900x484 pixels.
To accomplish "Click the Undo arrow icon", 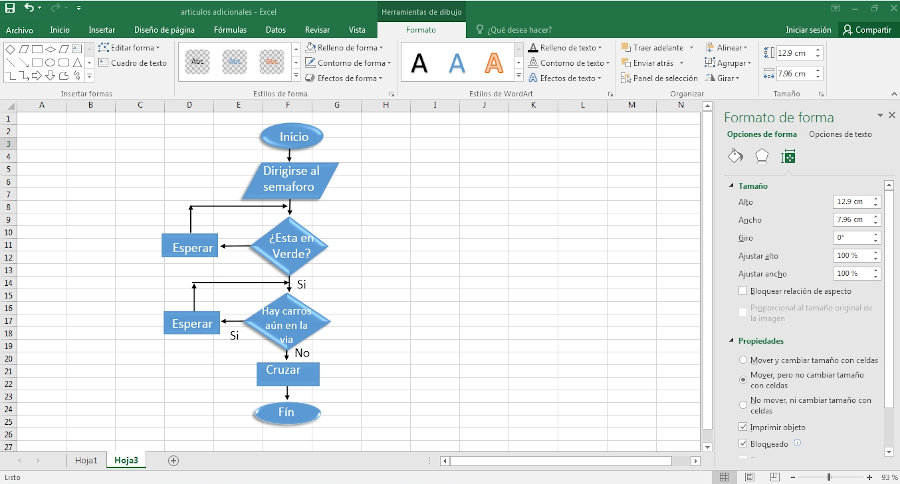I will 29,8.
